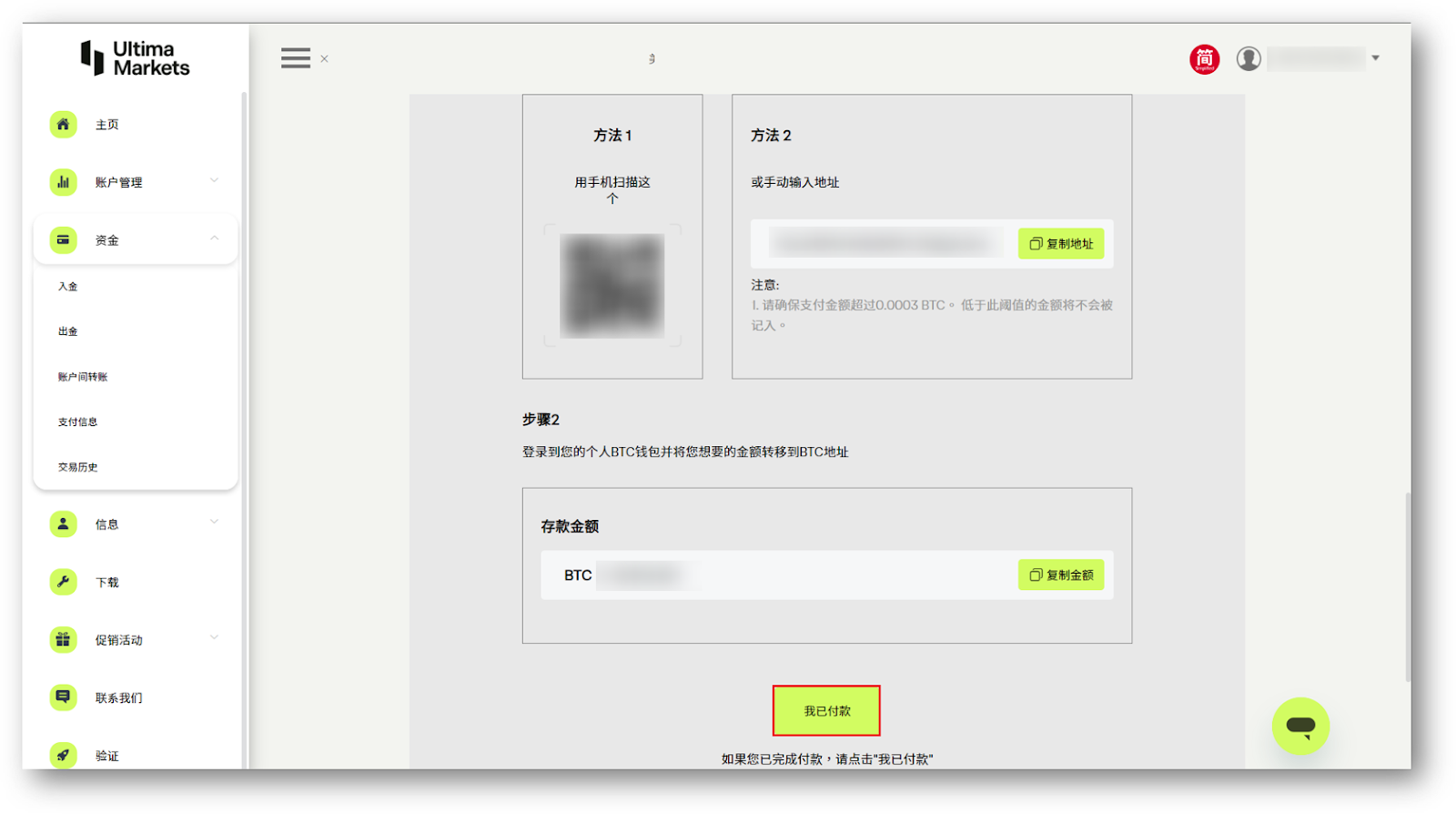Collapse the 资金 section chevron
Image resolution: width=1456 pixels, height=814 pixels.
tap(215, 239)
